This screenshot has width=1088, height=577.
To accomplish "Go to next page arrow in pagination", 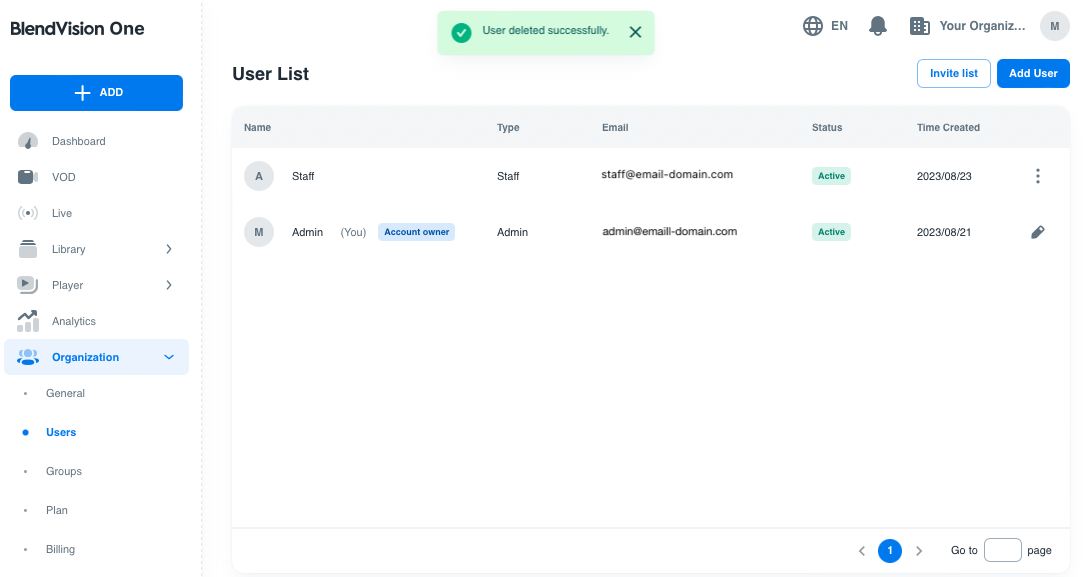I will 919,551.
